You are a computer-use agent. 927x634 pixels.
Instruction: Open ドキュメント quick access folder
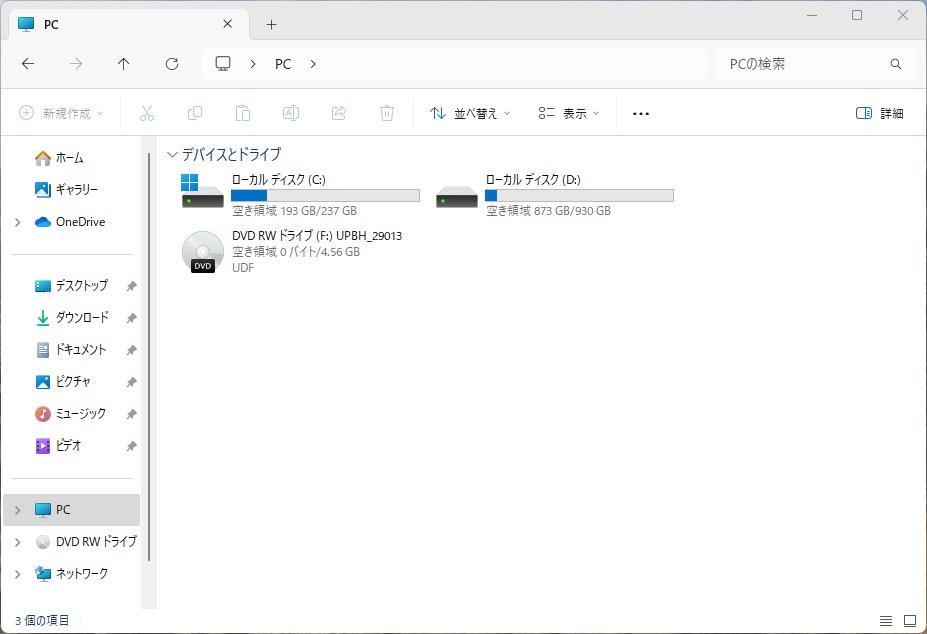click(71, 350)
